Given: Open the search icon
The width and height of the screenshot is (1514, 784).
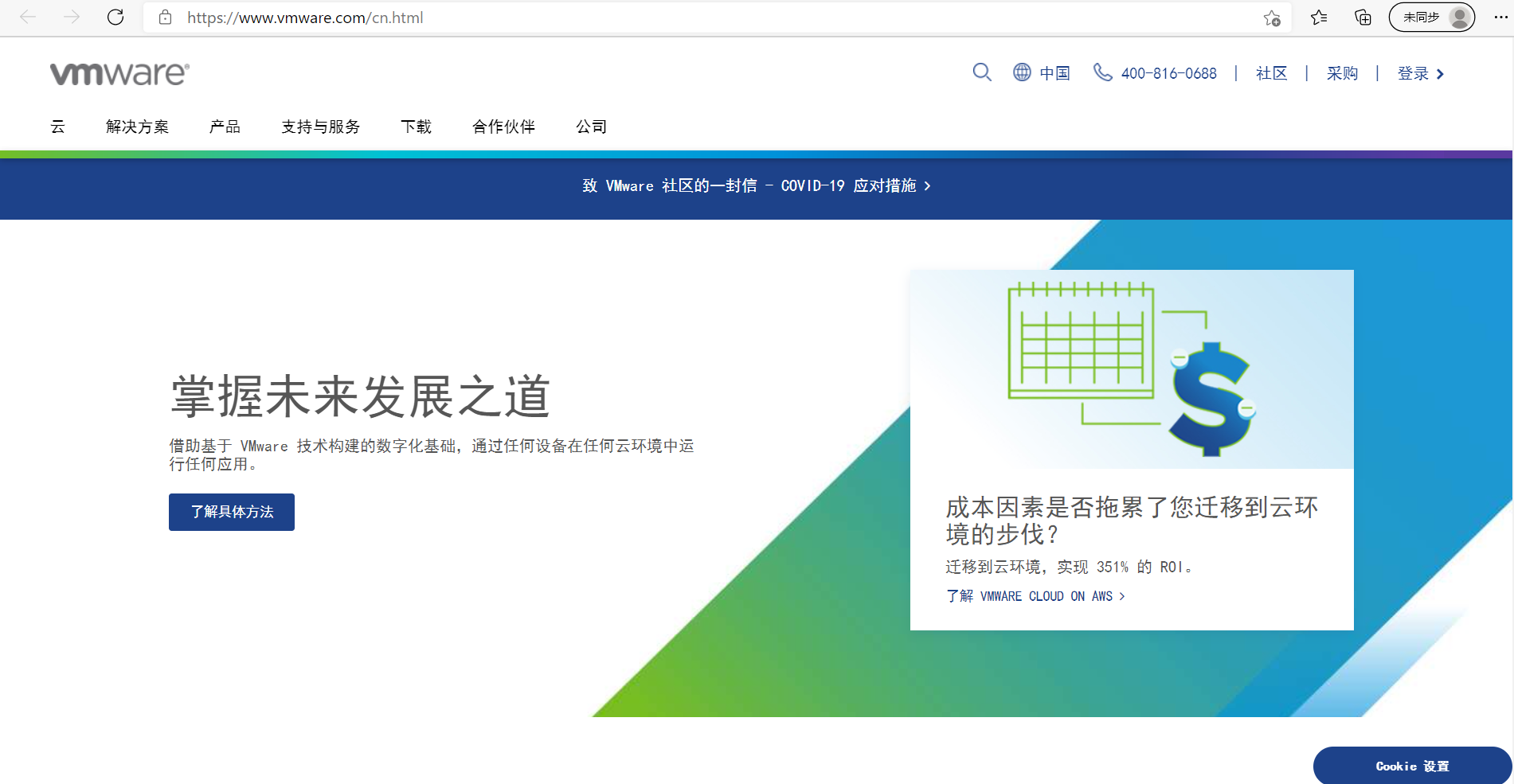Looking at the screenshot, I should click(x=982, y=72).
